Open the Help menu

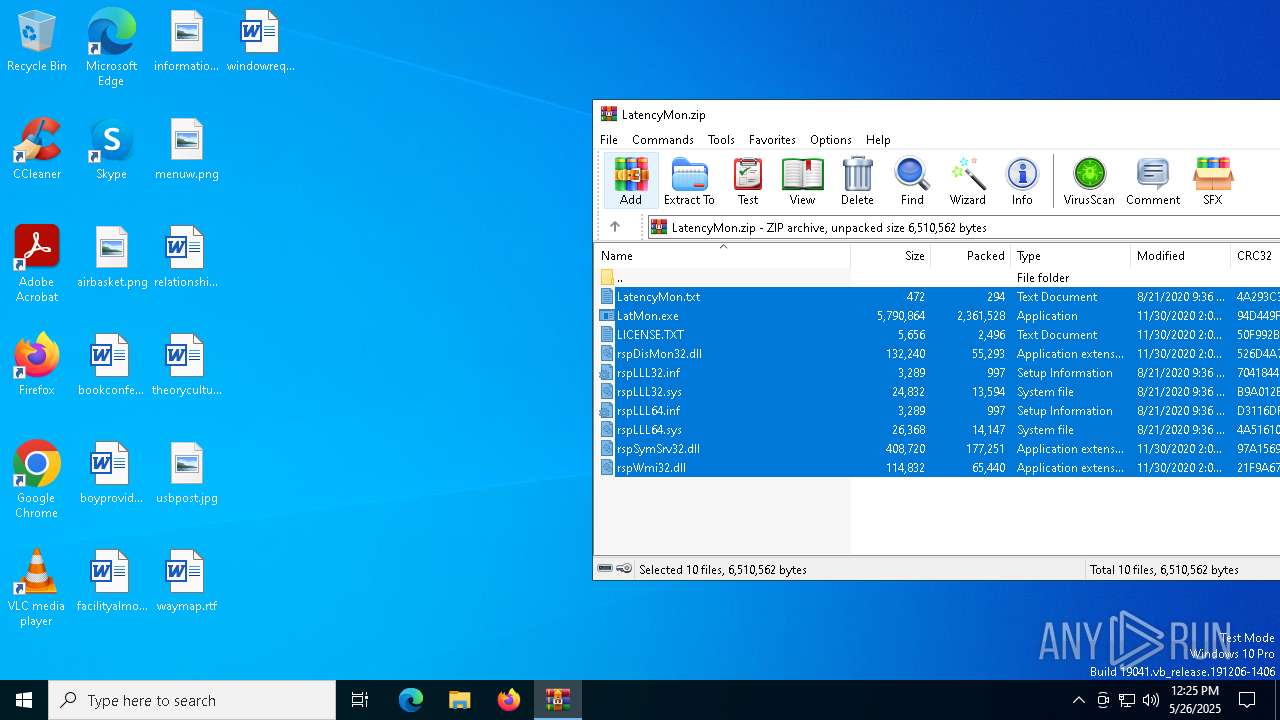click(x=878, y=140)
